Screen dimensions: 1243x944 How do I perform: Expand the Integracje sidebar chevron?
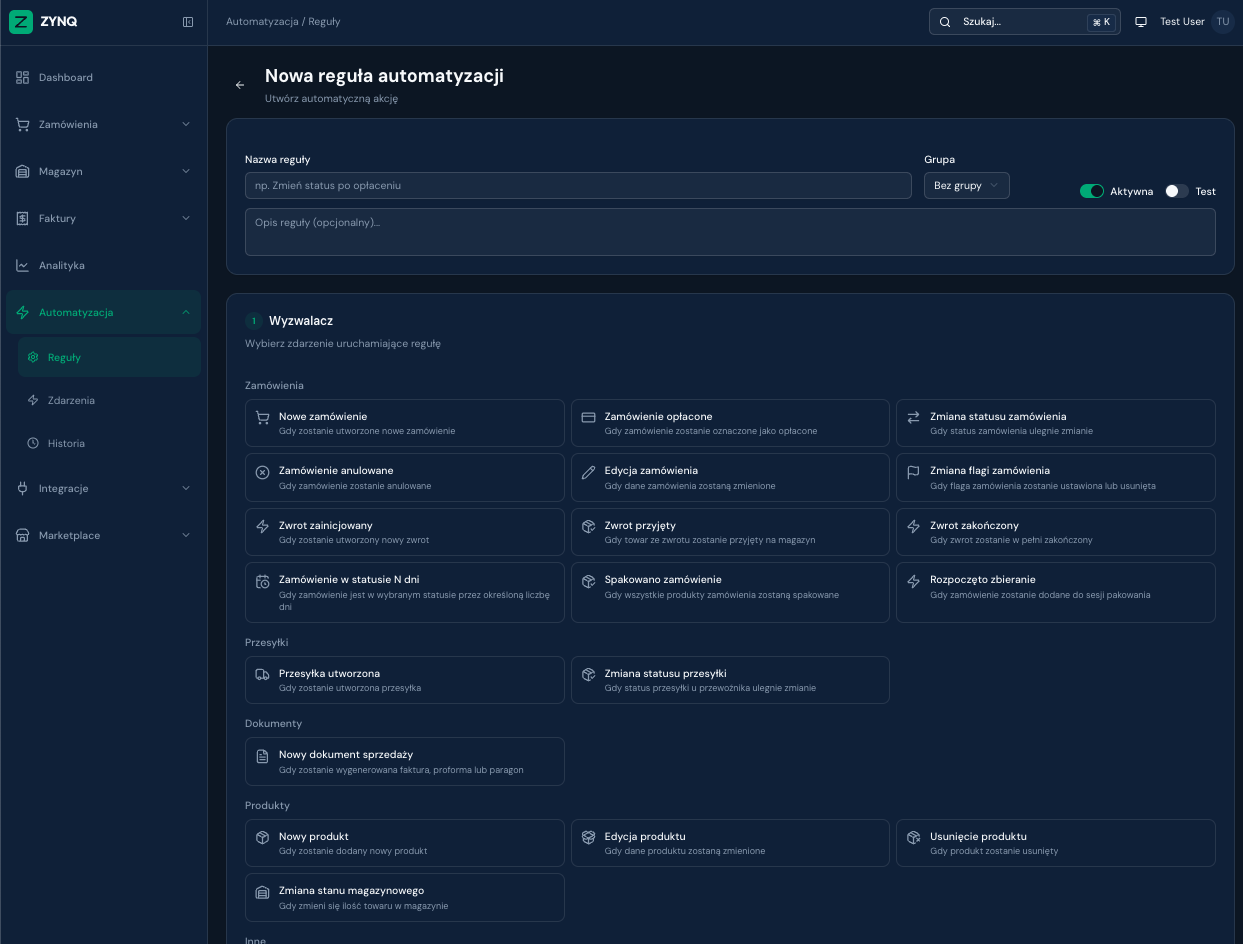point(186,488)
